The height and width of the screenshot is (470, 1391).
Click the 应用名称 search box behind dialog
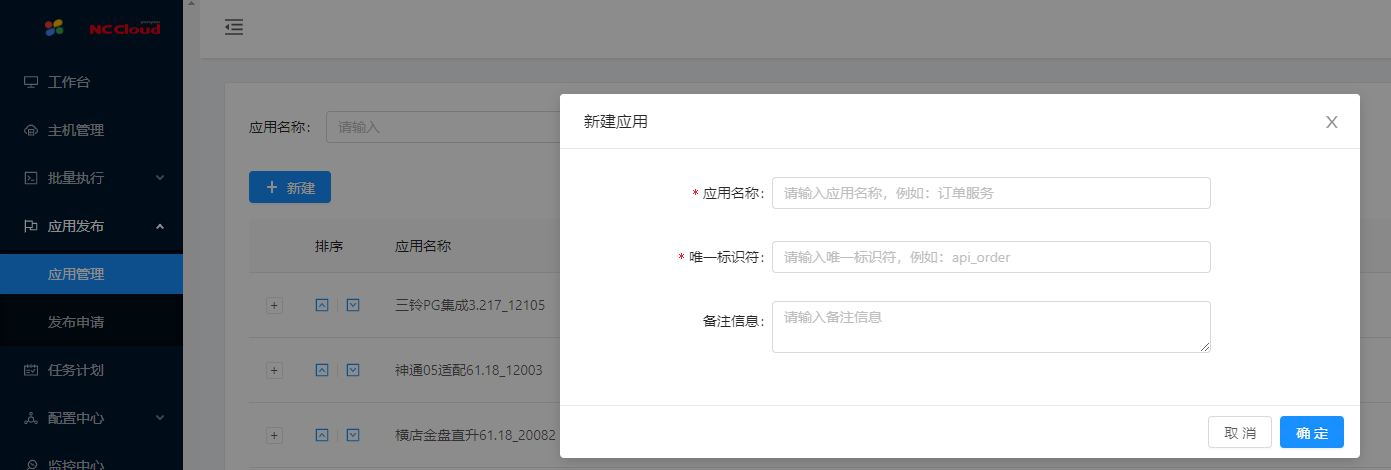(443, 127)
